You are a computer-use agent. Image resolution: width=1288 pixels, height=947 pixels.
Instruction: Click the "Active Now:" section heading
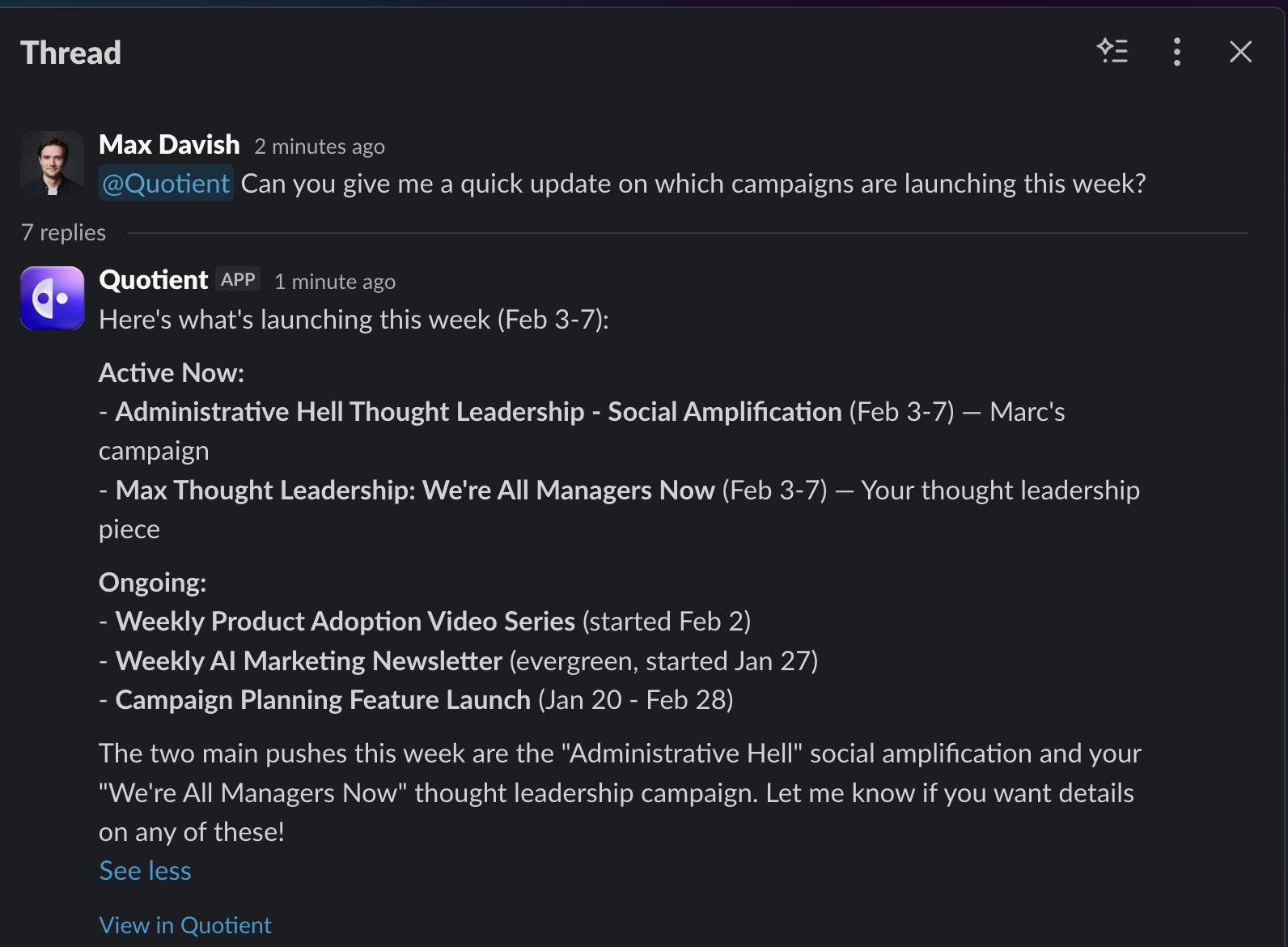tap(172, 373)
